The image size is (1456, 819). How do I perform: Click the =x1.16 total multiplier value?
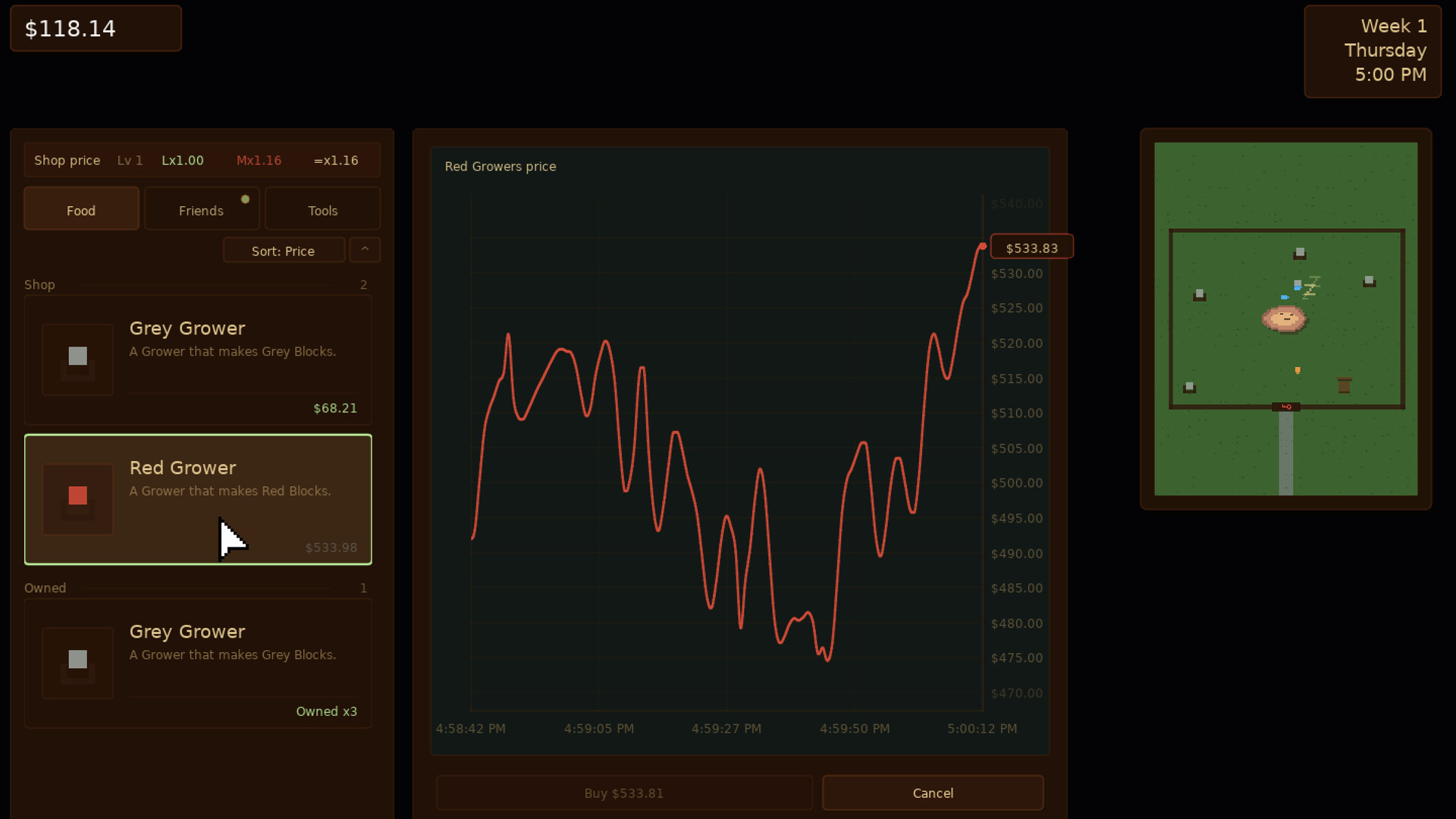tap(336, 160)
